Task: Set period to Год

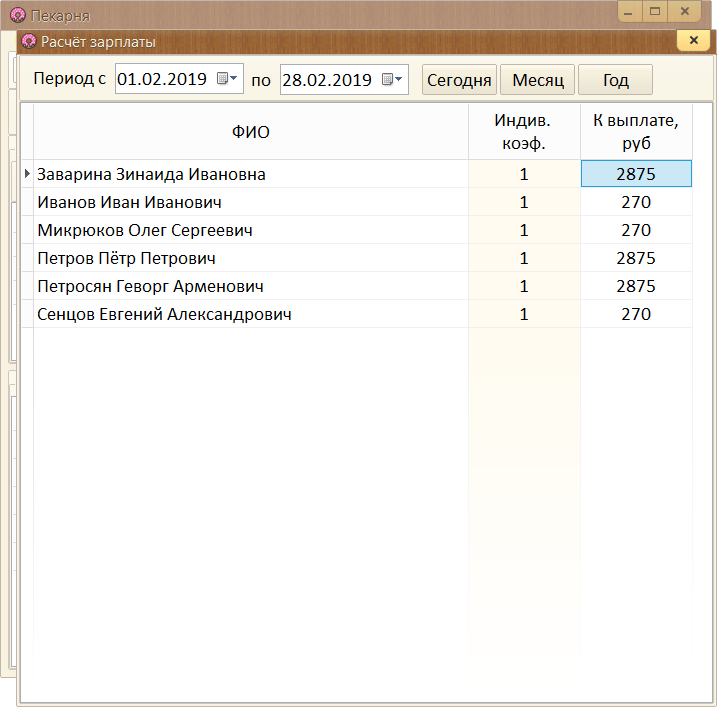Action: 615,80
